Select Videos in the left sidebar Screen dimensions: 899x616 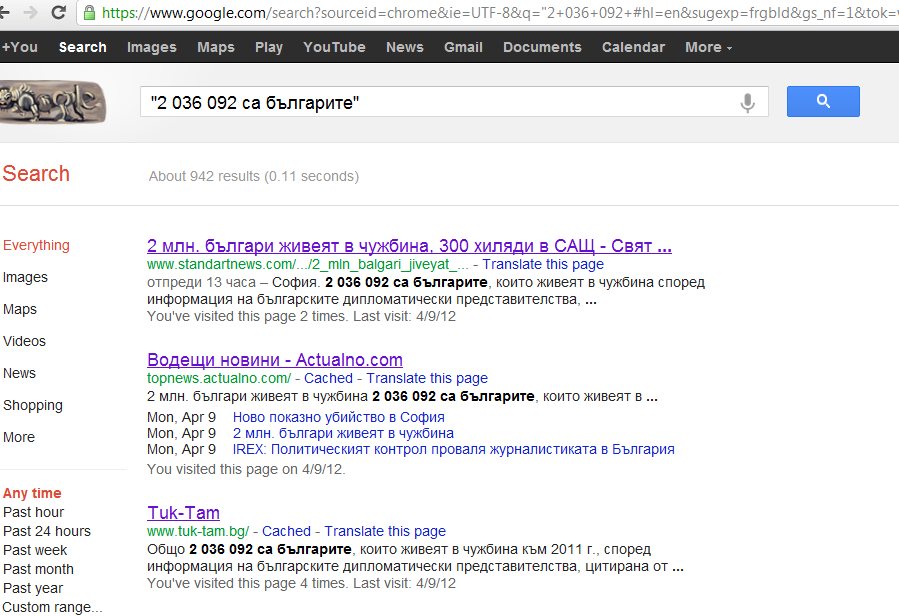(x=24, y=341)
